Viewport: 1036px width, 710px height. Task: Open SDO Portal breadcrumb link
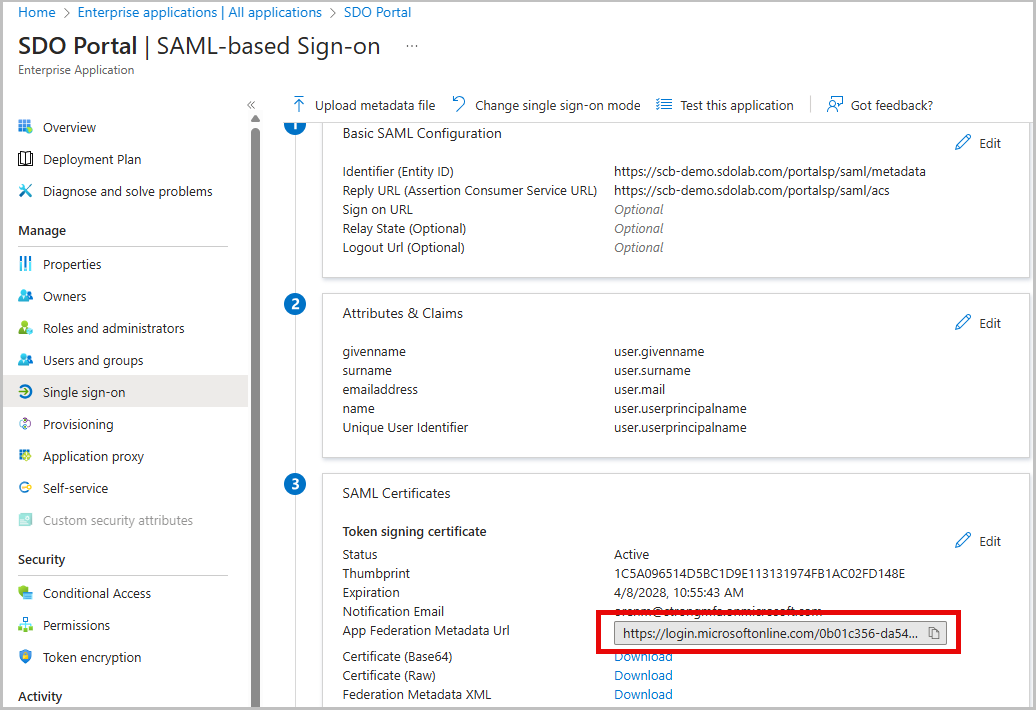click(377, 12)
